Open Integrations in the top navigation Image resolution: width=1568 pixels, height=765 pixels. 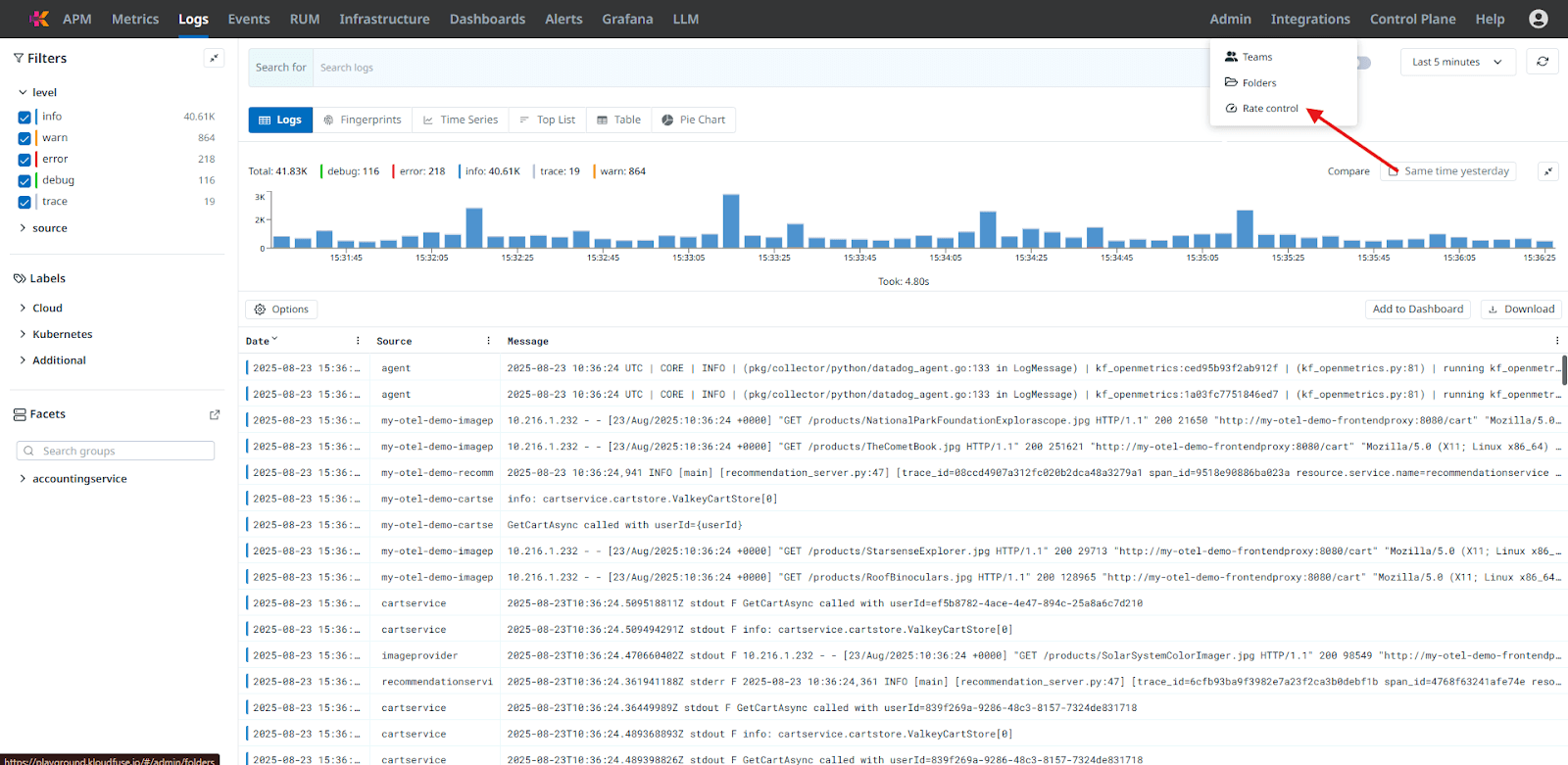pos(1310,19)
